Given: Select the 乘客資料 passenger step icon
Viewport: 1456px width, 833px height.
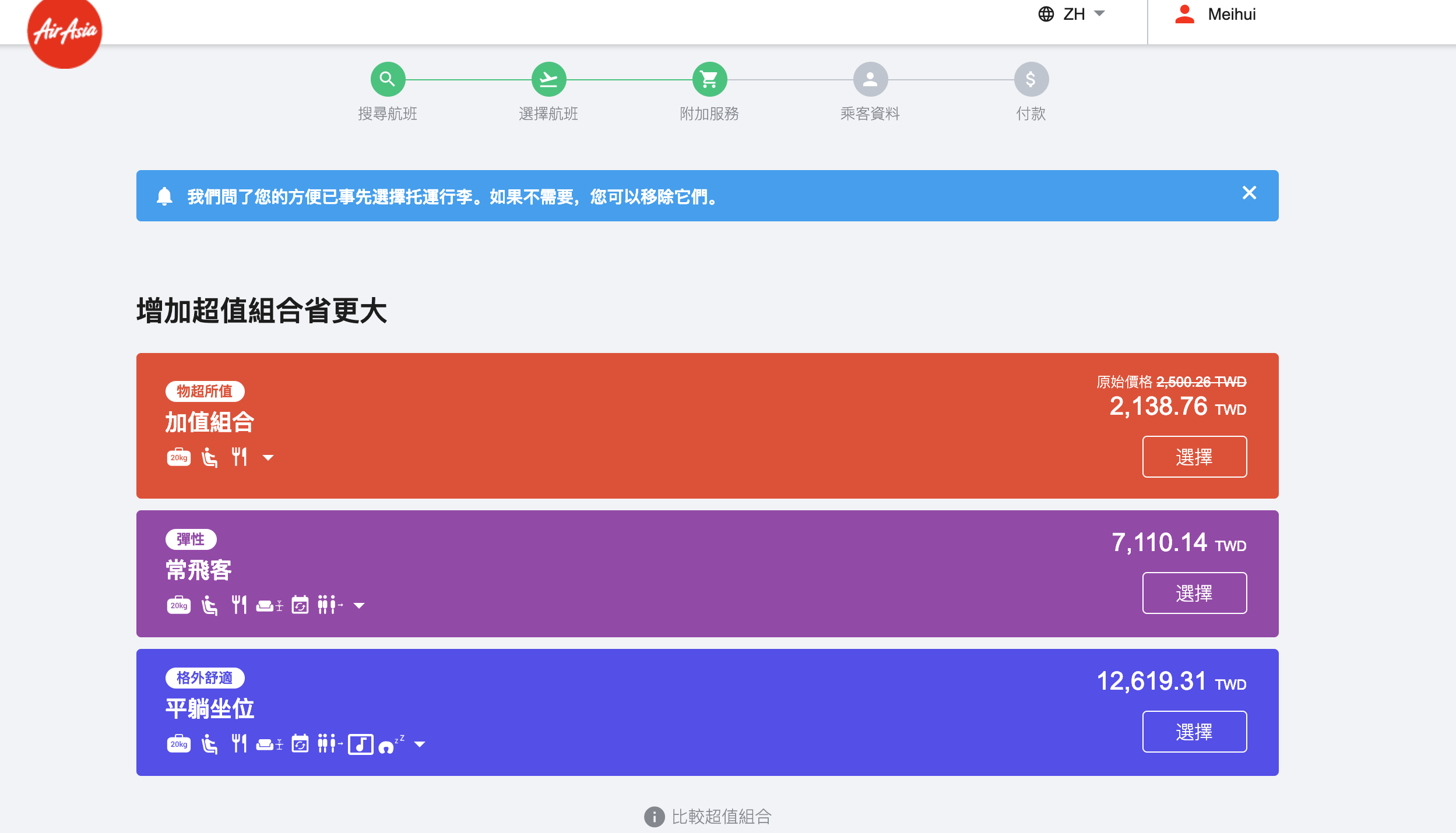Looking at the screenshot, I should pos(870,79).
